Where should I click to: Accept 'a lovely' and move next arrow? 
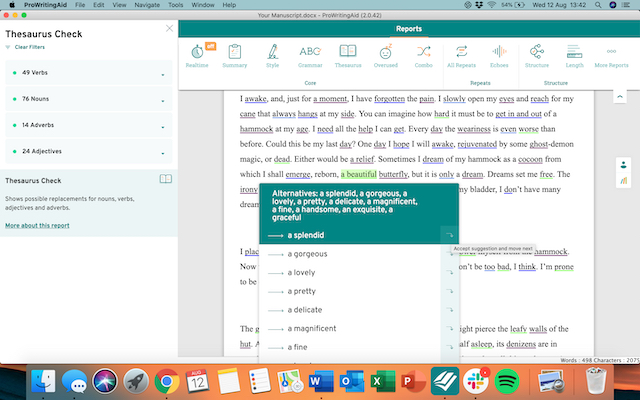pos(449,273)
